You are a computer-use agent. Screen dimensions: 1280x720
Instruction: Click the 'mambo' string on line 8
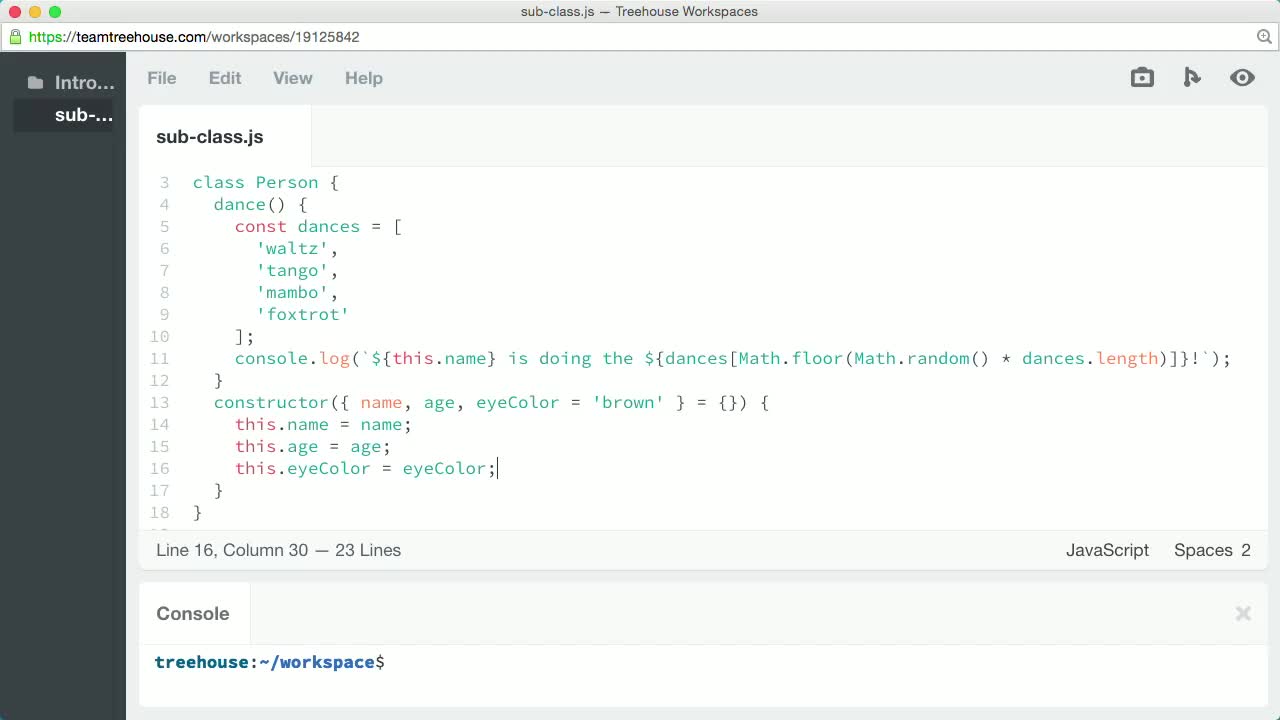point(292,293)
